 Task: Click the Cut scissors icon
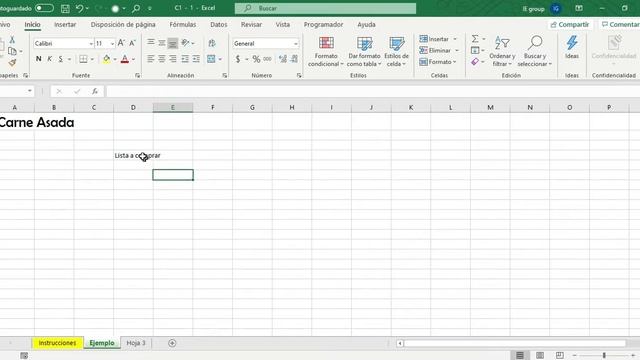12,40
